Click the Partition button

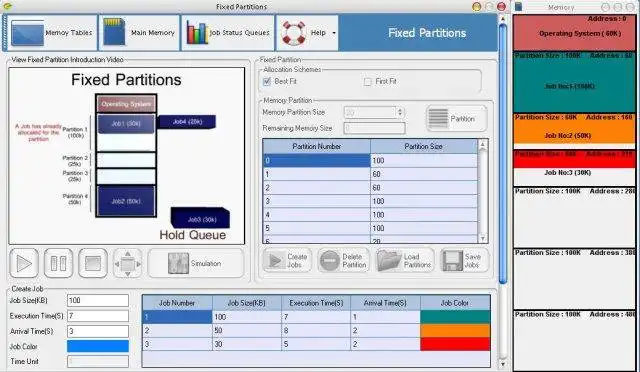click(456, 118)
